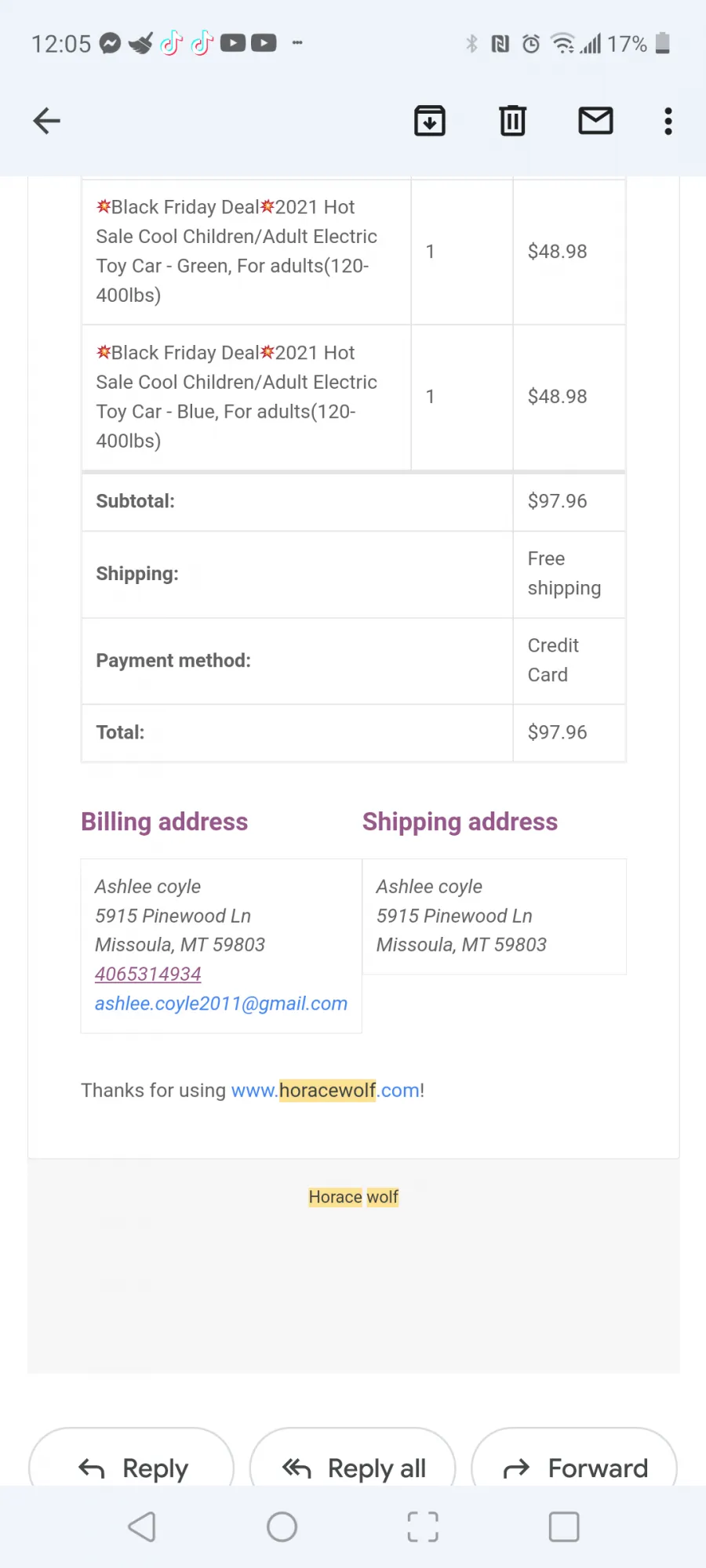Delete the email using the trash icon
This screenshot has width=706, height=1568.
513,121
